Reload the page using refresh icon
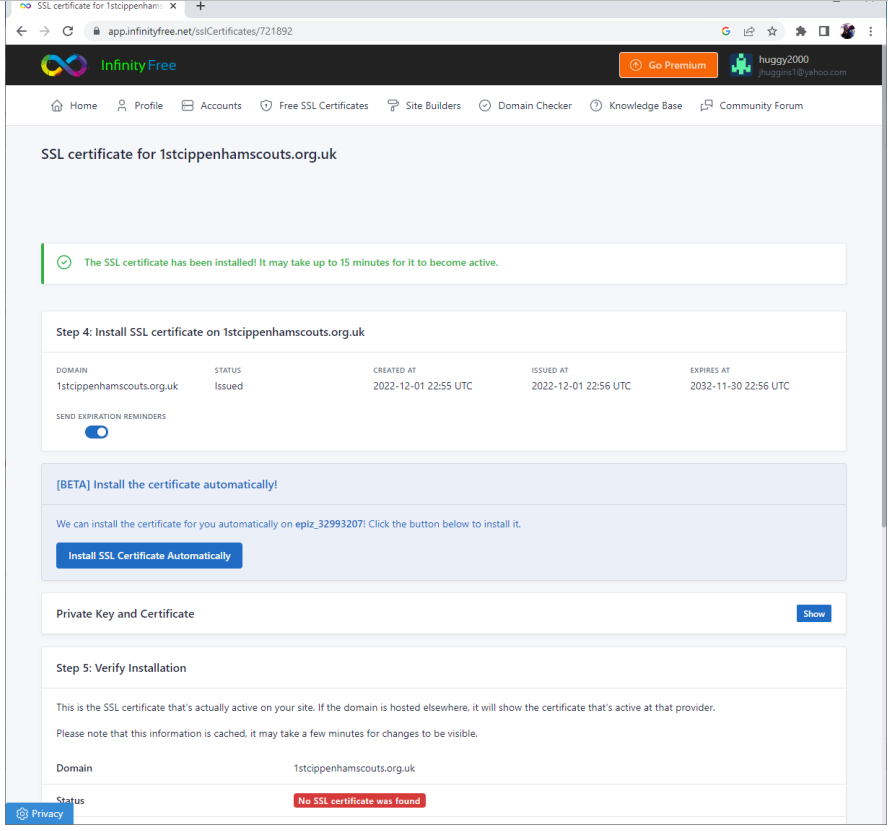This screenshot has height=831, width=888. pyautogui.click(x=68, y=31)
